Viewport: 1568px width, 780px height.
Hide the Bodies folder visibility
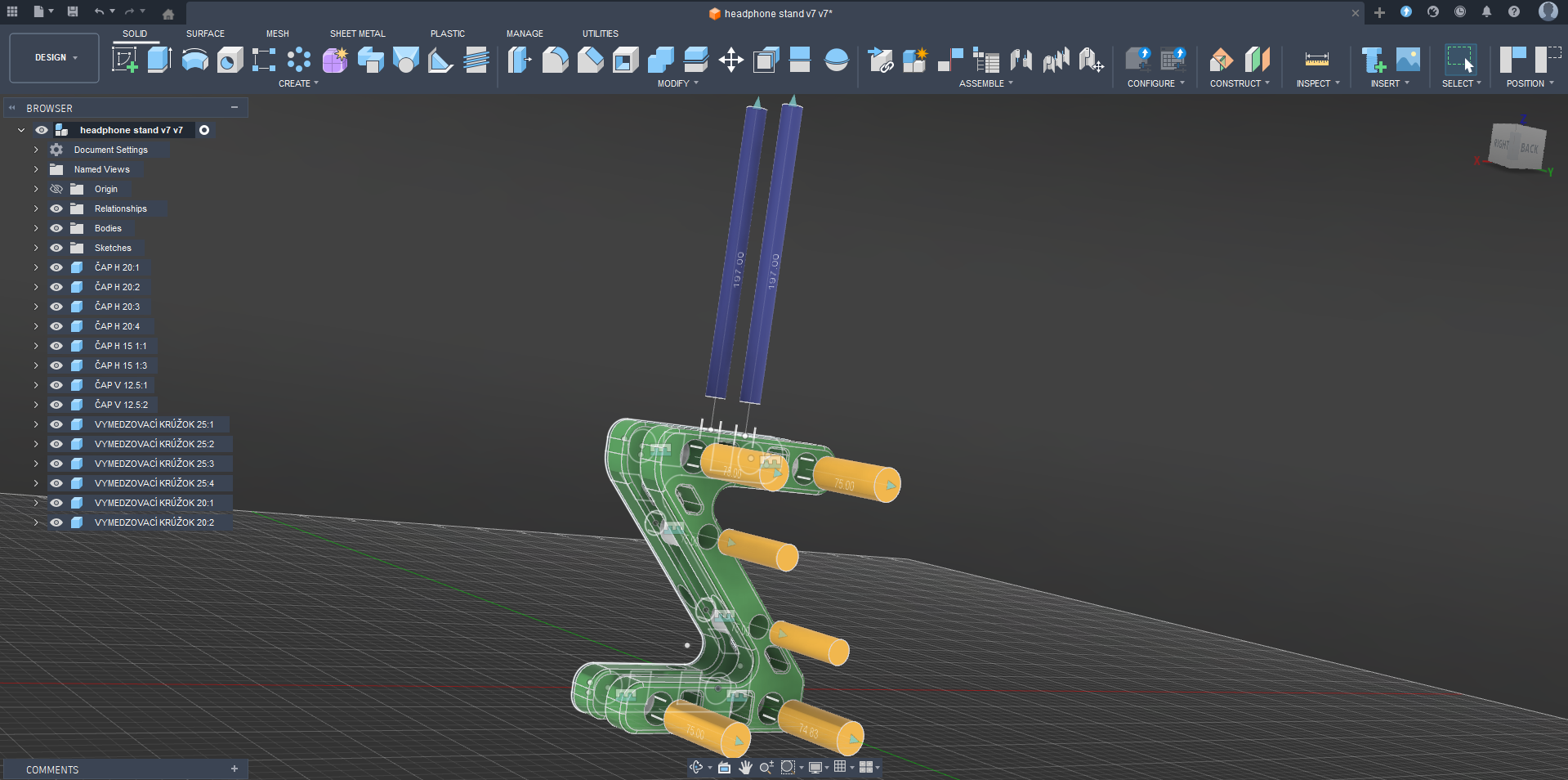click(x=56, y=228)
